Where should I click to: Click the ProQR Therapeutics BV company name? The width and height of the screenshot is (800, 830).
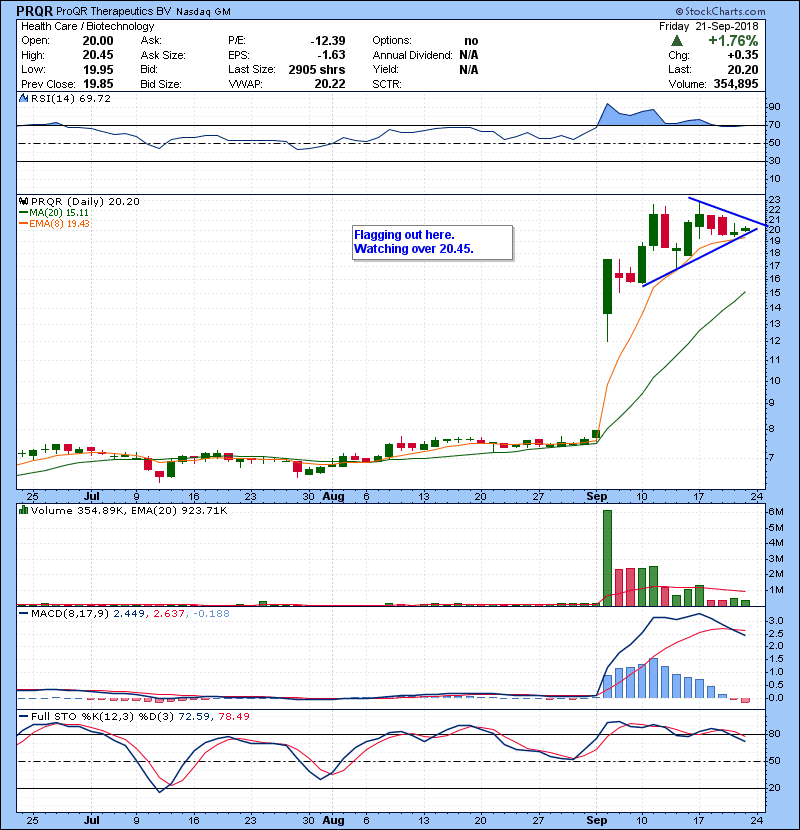113,11
